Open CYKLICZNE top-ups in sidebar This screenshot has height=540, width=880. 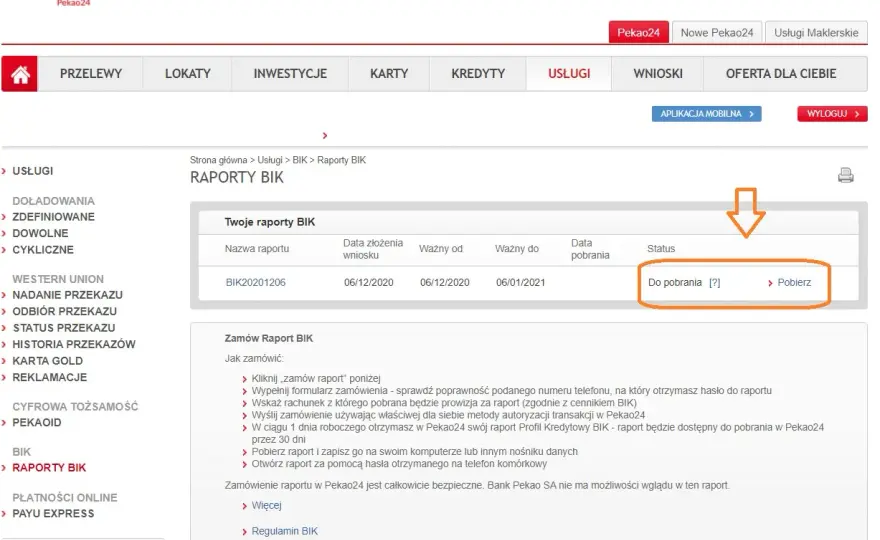(43, 250)
